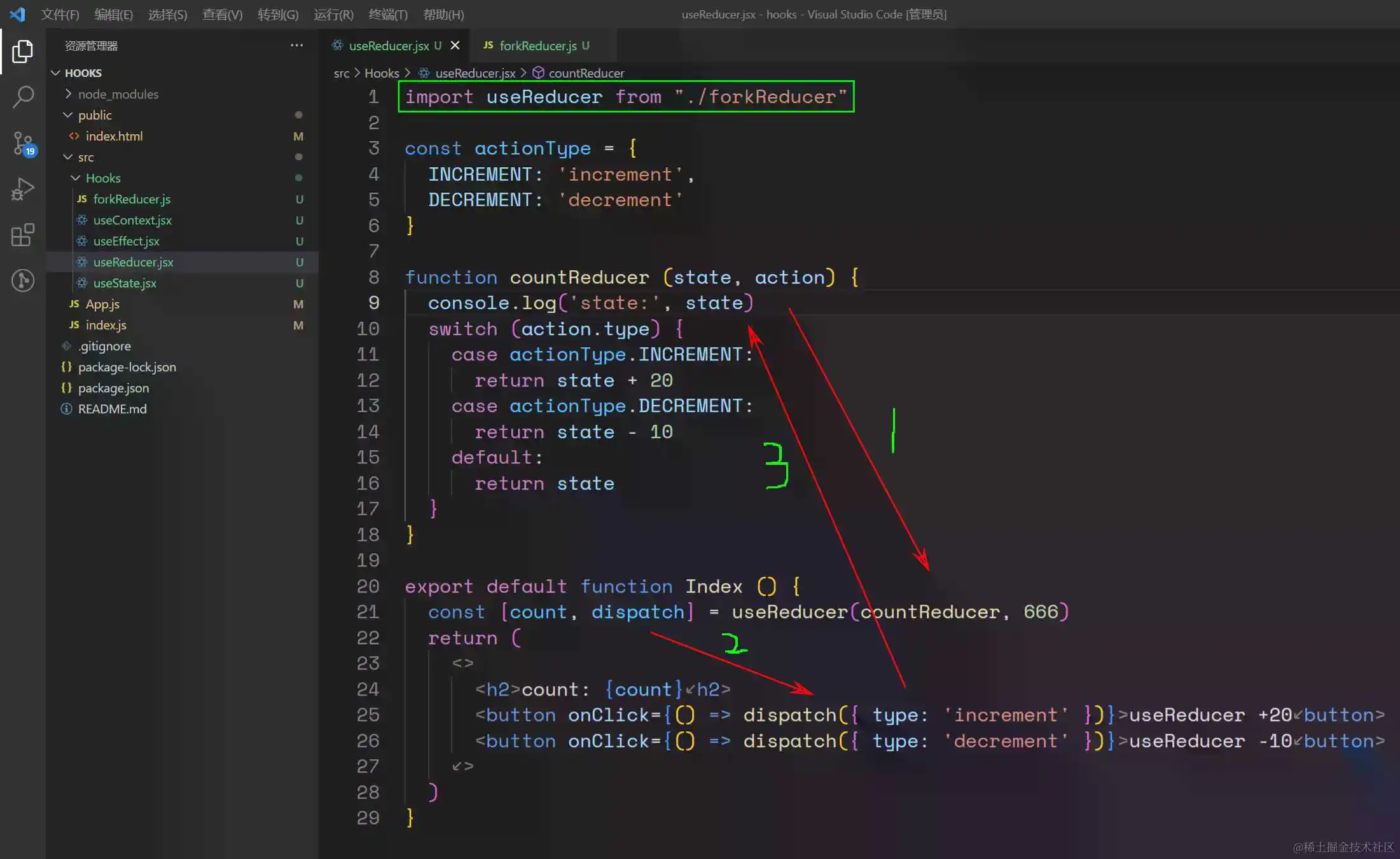Click countReducer symbol icon in breadcrumb
Screen dimensions: 1400x859
(538, 73)
